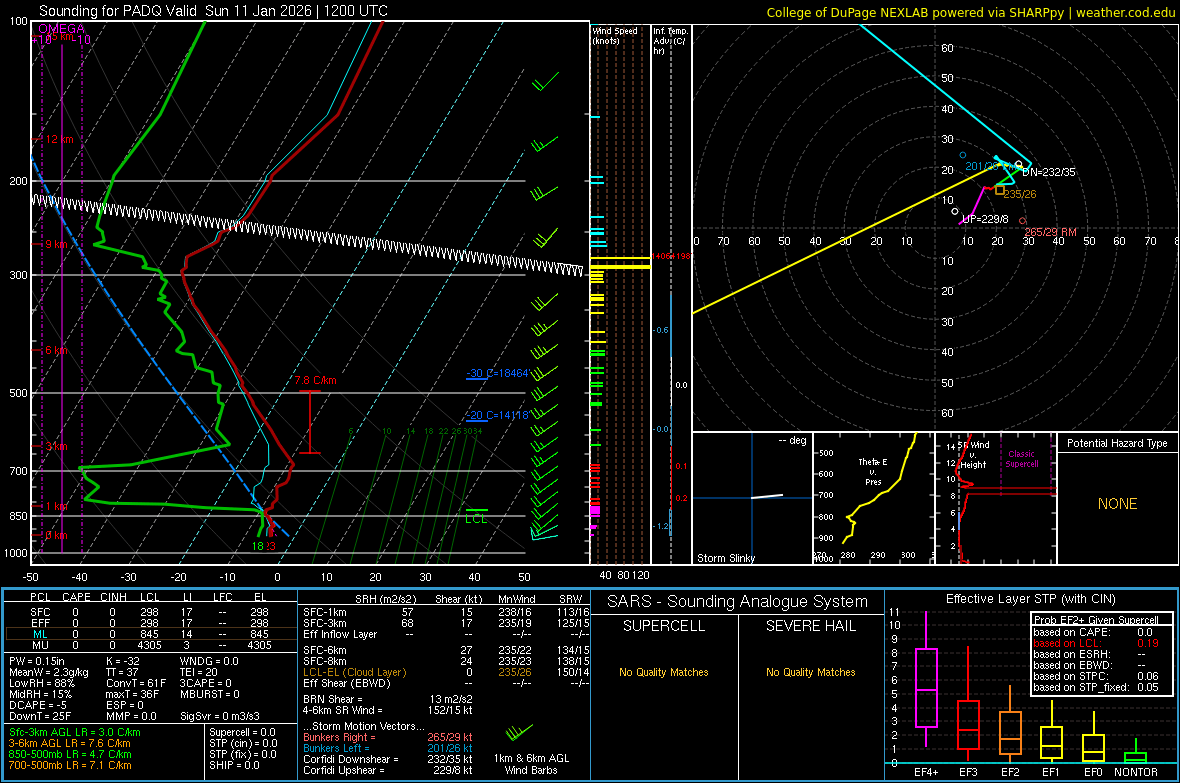Screen dimensions: 1180x783
Task: Click the NONE hazard type text
Action: click(x=1117, y=504)
